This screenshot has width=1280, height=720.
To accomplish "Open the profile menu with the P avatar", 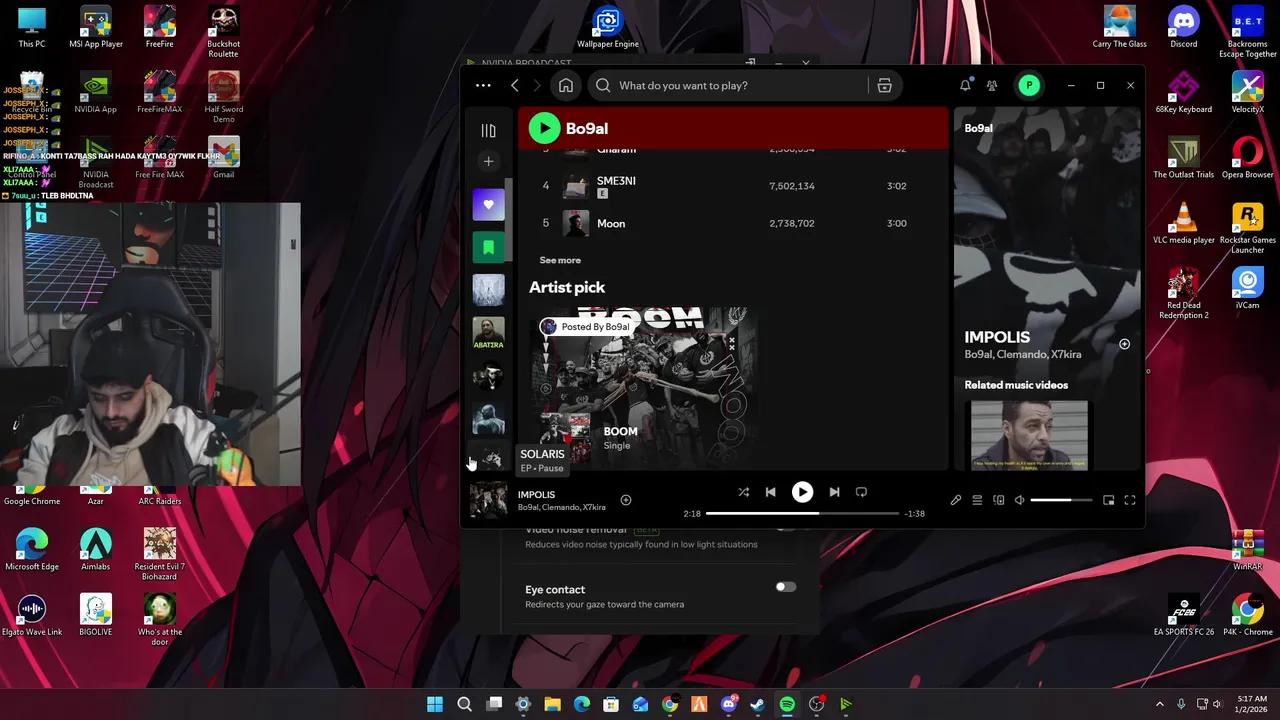I will (1029, 86).
